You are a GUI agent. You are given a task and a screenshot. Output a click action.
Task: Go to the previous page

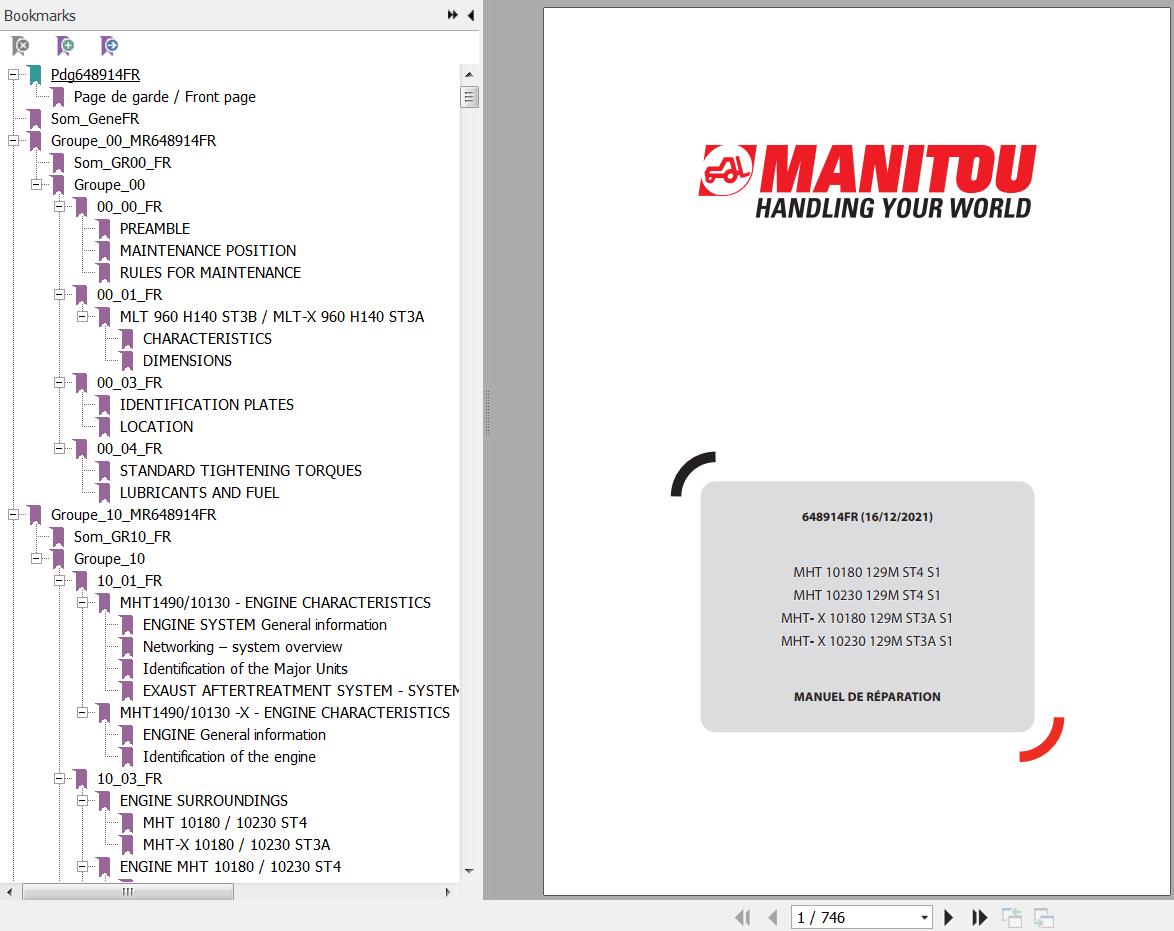tap(773, 918)
